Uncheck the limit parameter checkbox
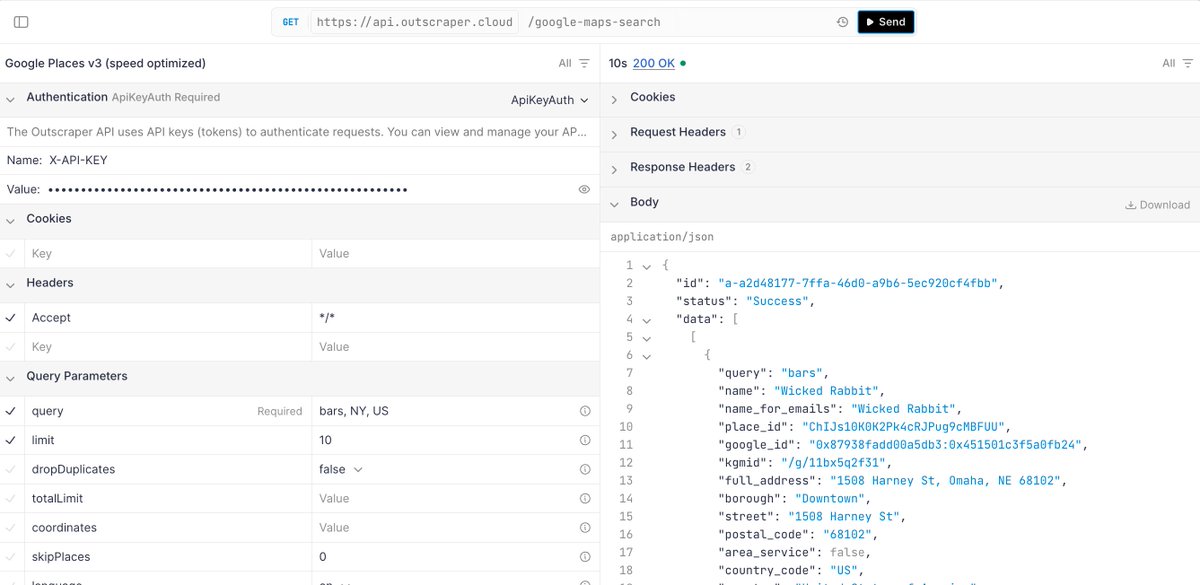The width and height of the screenshot is (1200, 585). click(11, 440)
